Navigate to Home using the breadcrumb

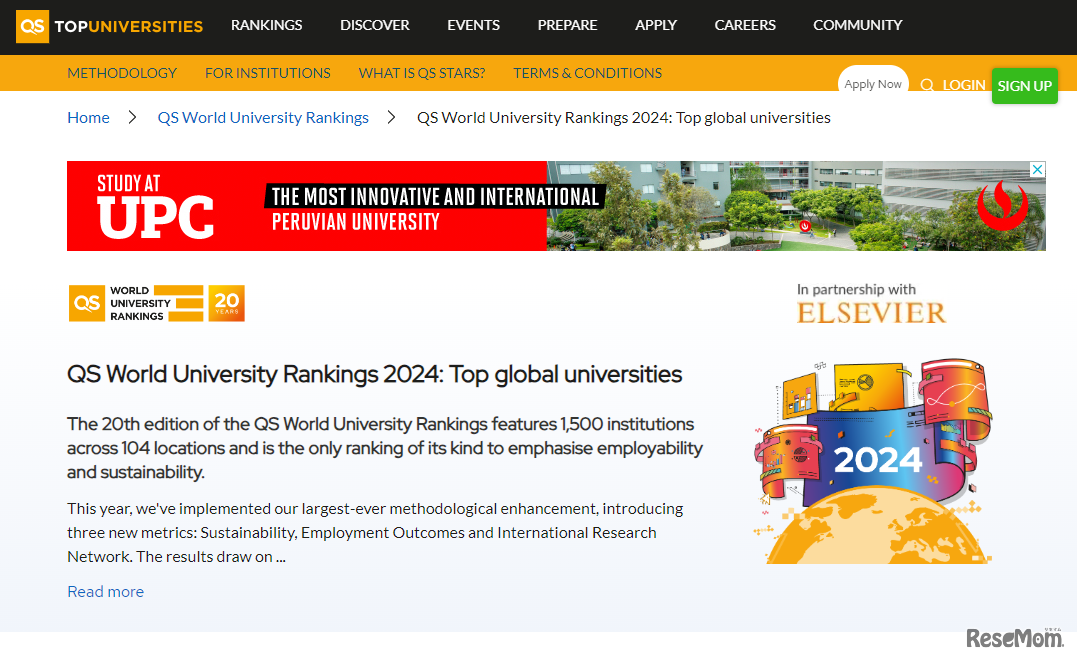[x=88, y=117]
